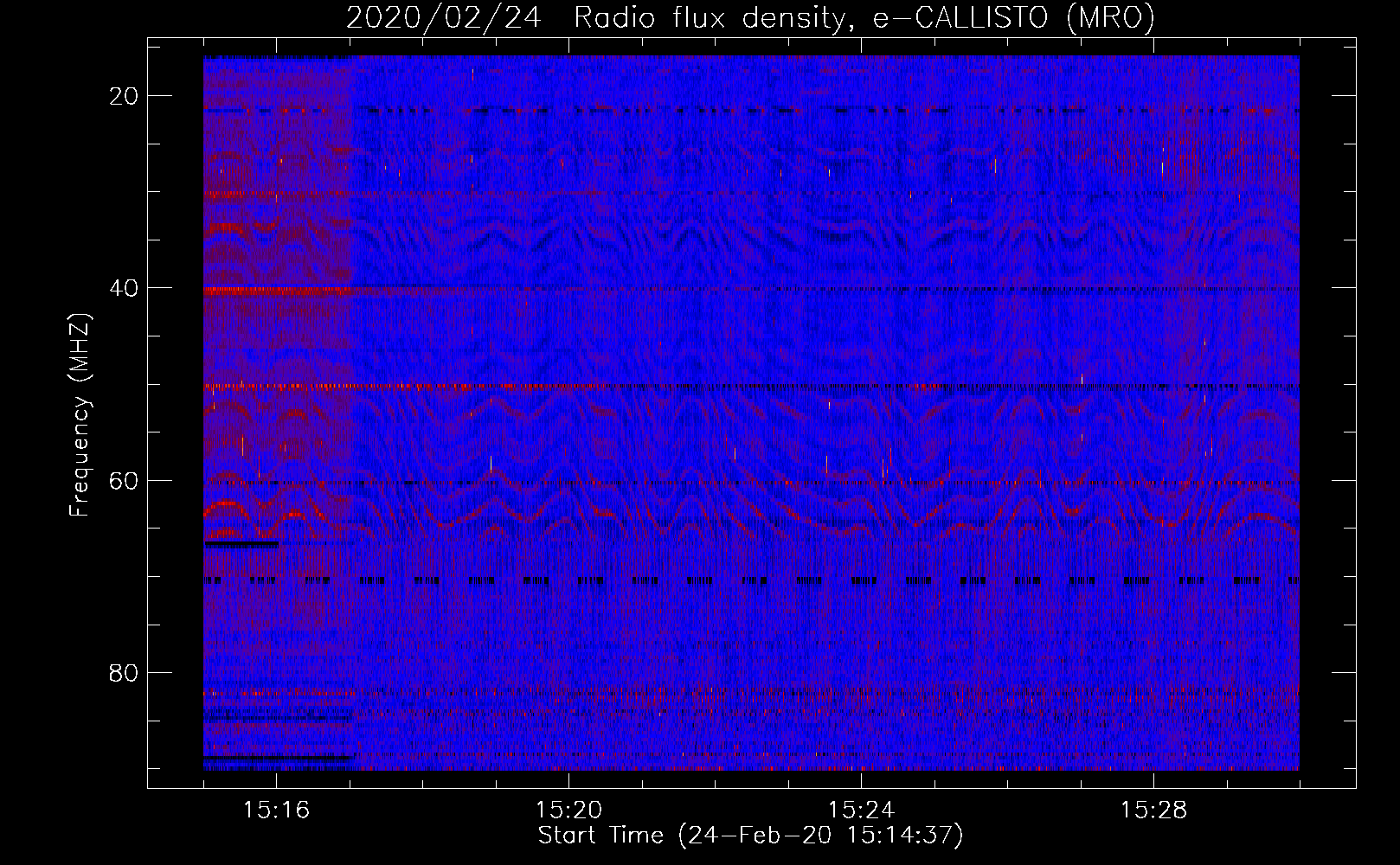Click the 15:24 time tick label
The width and height of the screenshot is (1400, 865).
pos(861,811)
